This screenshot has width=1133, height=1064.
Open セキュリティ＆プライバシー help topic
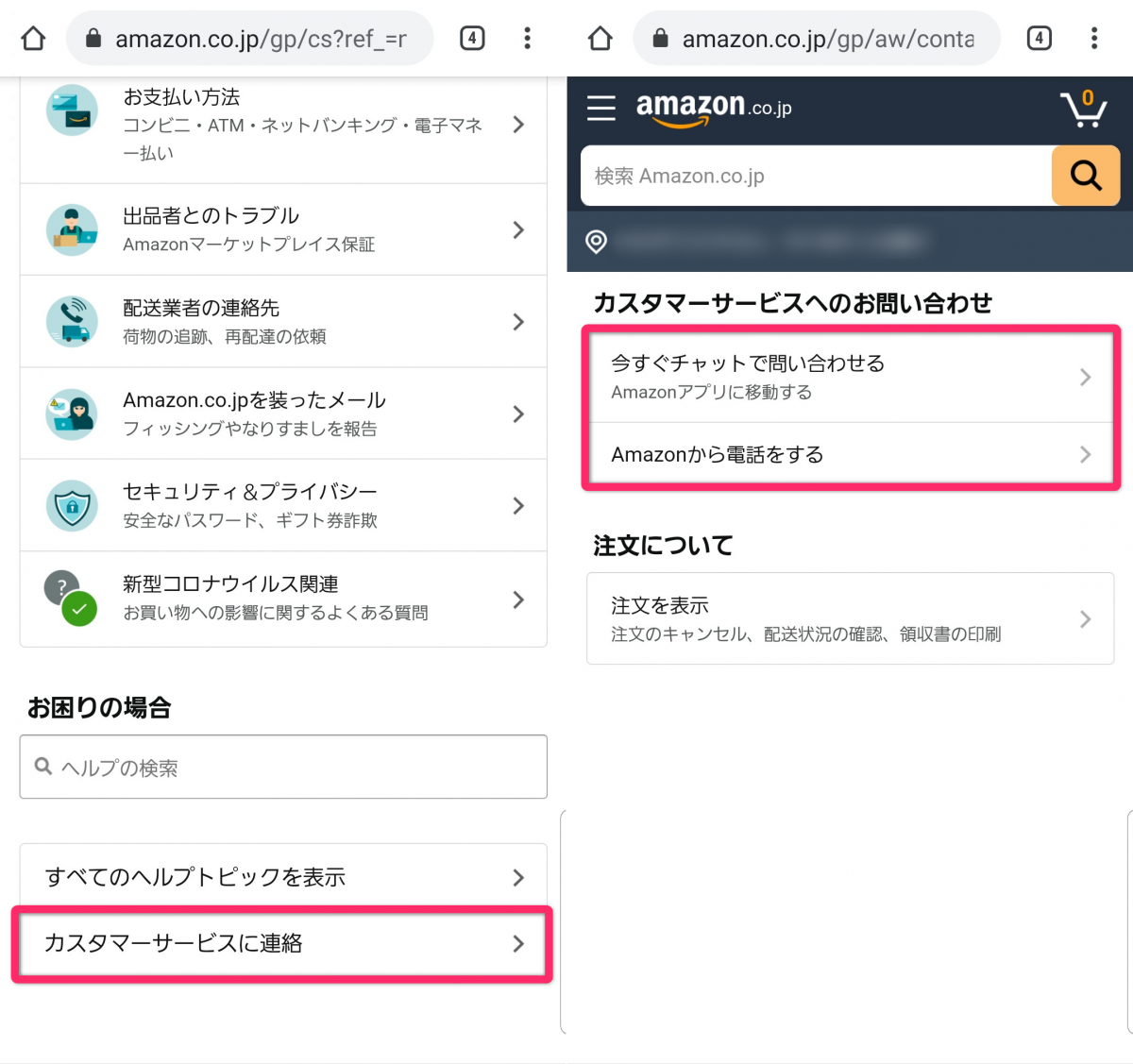(283, 506)
